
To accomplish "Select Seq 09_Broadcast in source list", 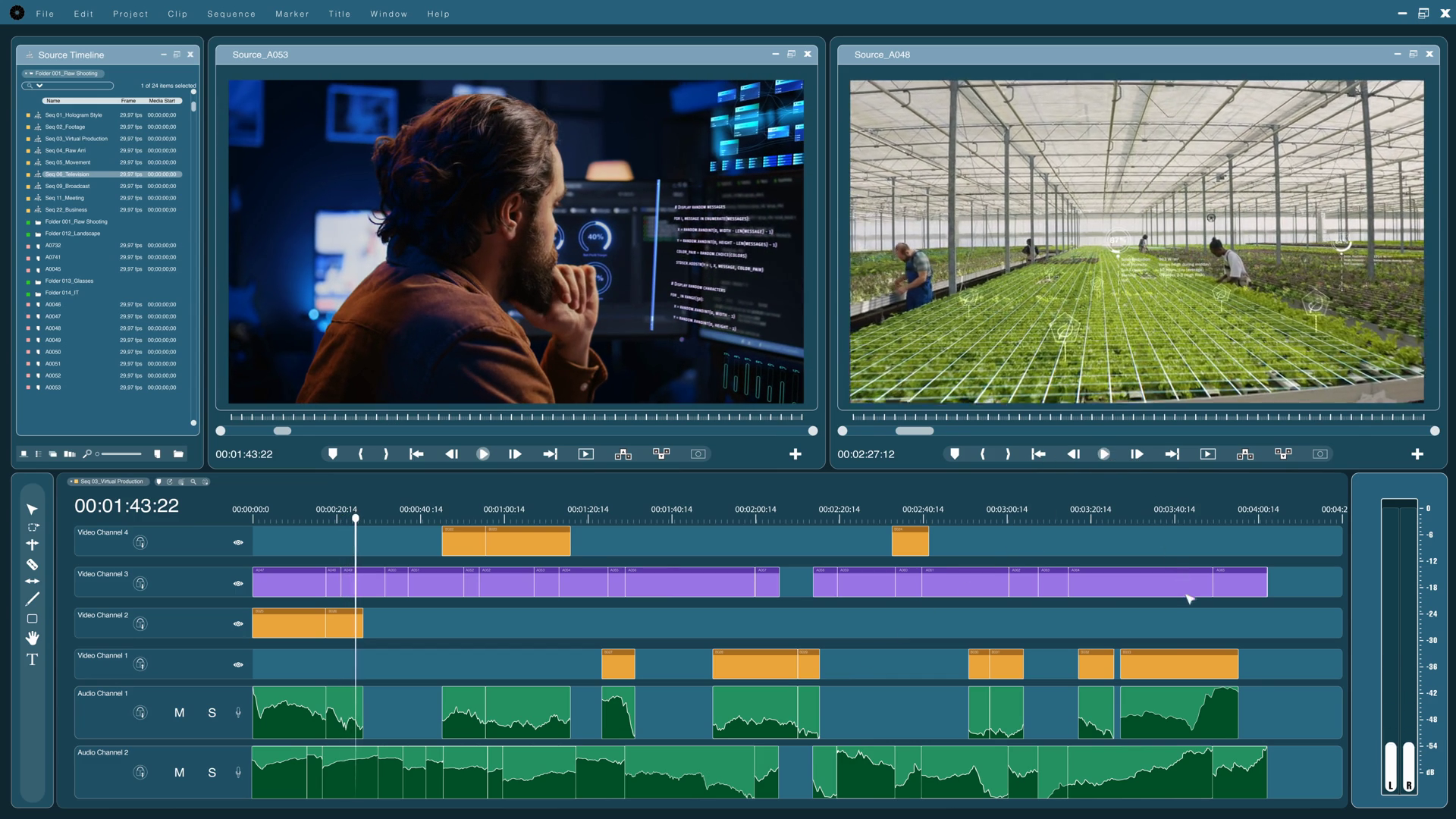I will (x=67, y=186).
